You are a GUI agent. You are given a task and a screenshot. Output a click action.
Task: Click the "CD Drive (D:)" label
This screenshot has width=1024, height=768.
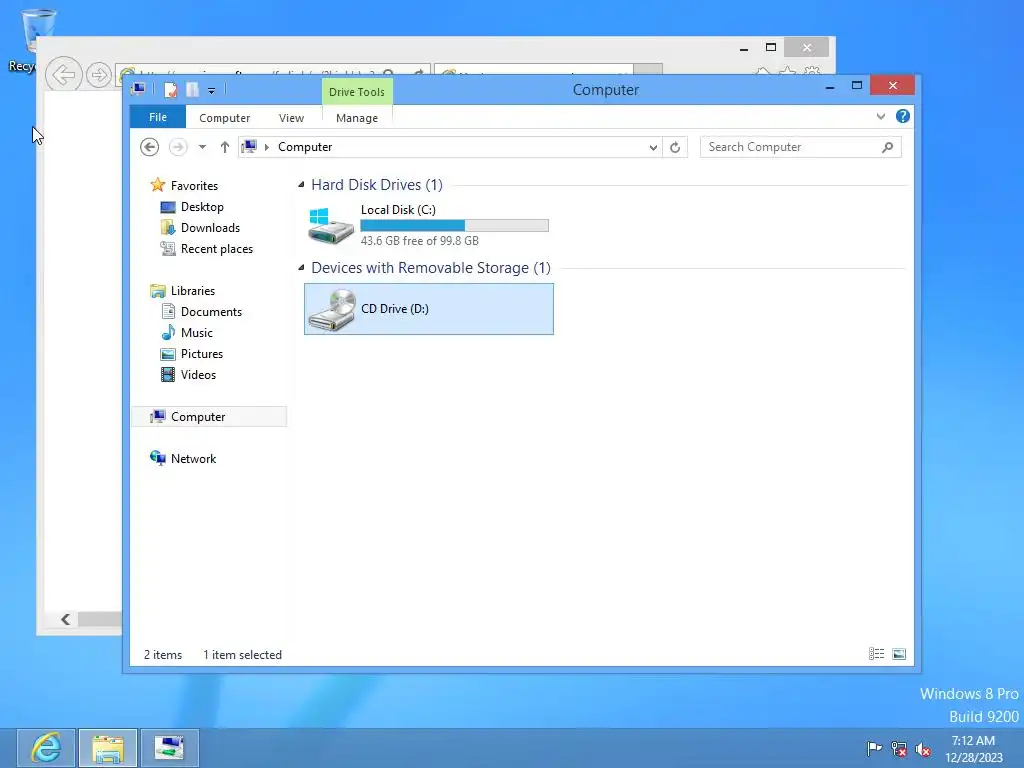click(x=394, y=309)
